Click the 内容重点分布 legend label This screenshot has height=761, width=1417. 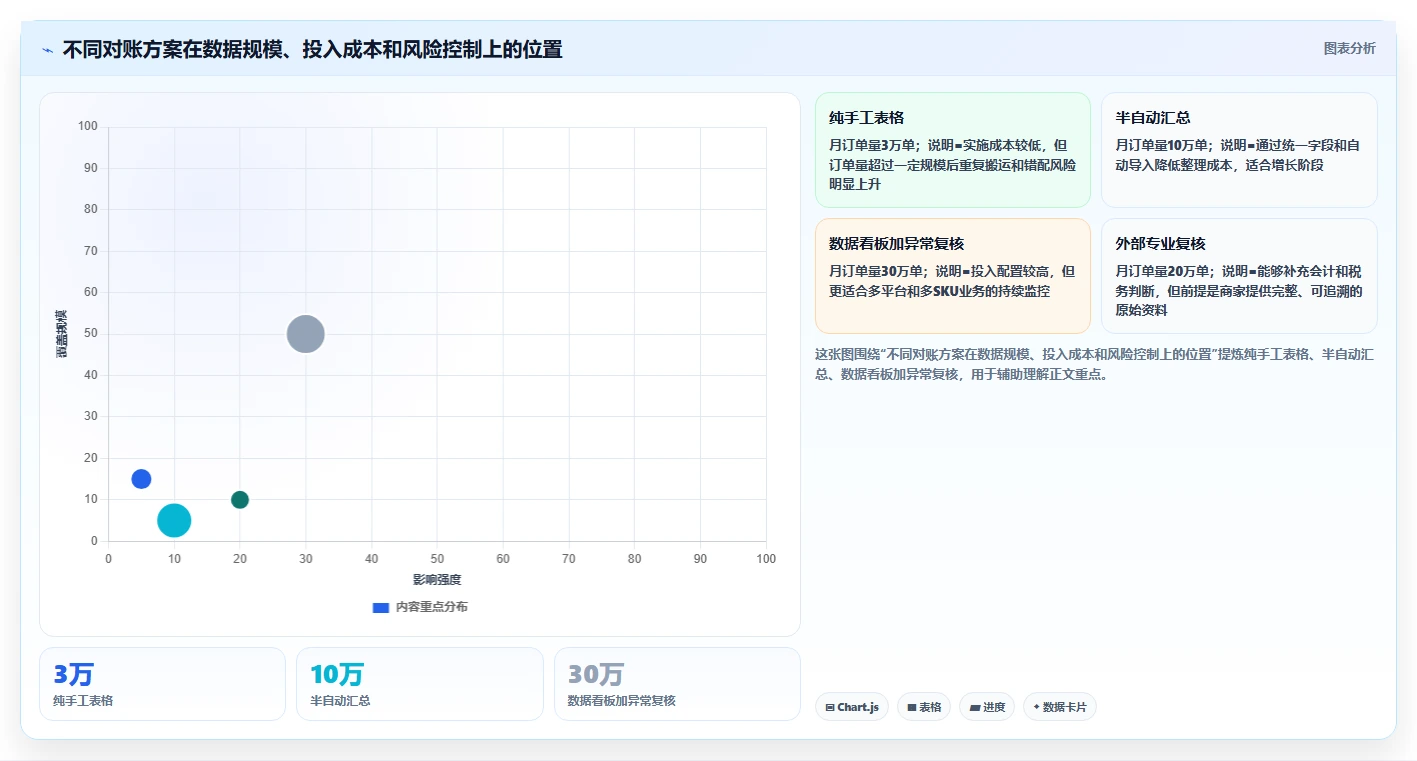[431, 607]
